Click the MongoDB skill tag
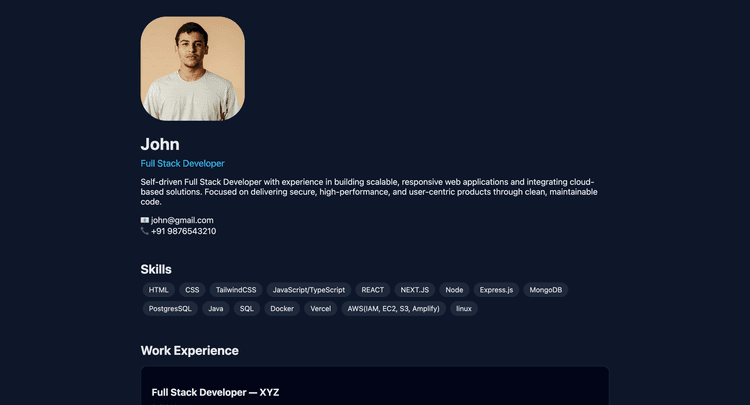 tap(546, 290)
